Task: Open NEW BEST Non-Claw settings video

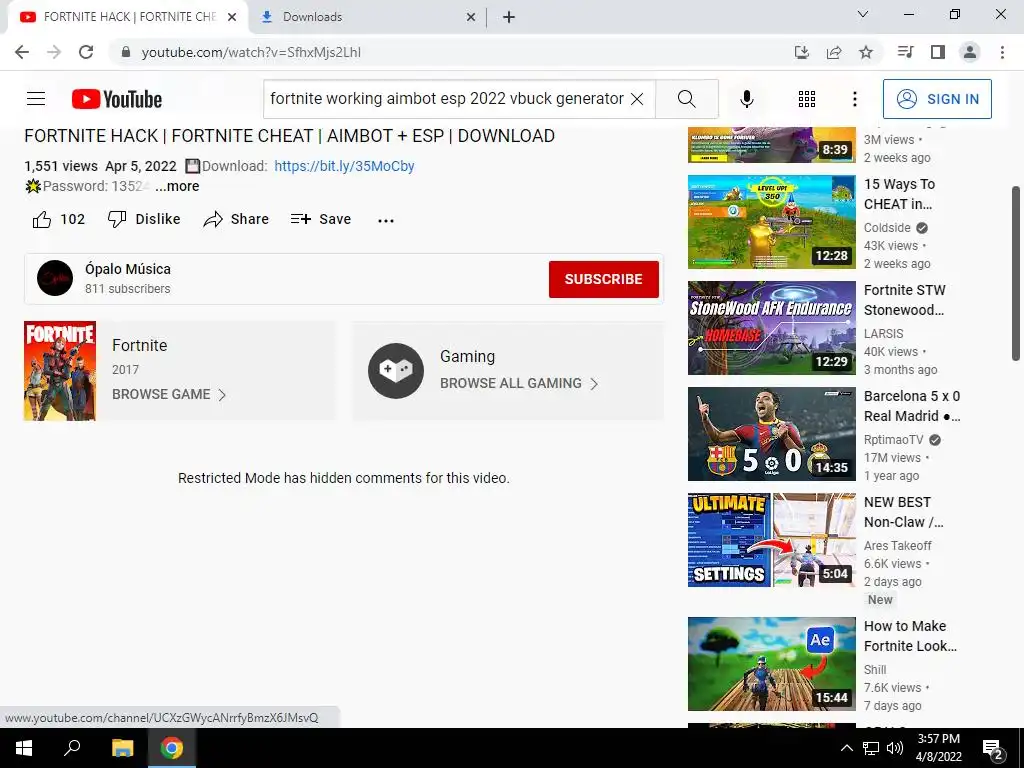Action: [771, 540]
